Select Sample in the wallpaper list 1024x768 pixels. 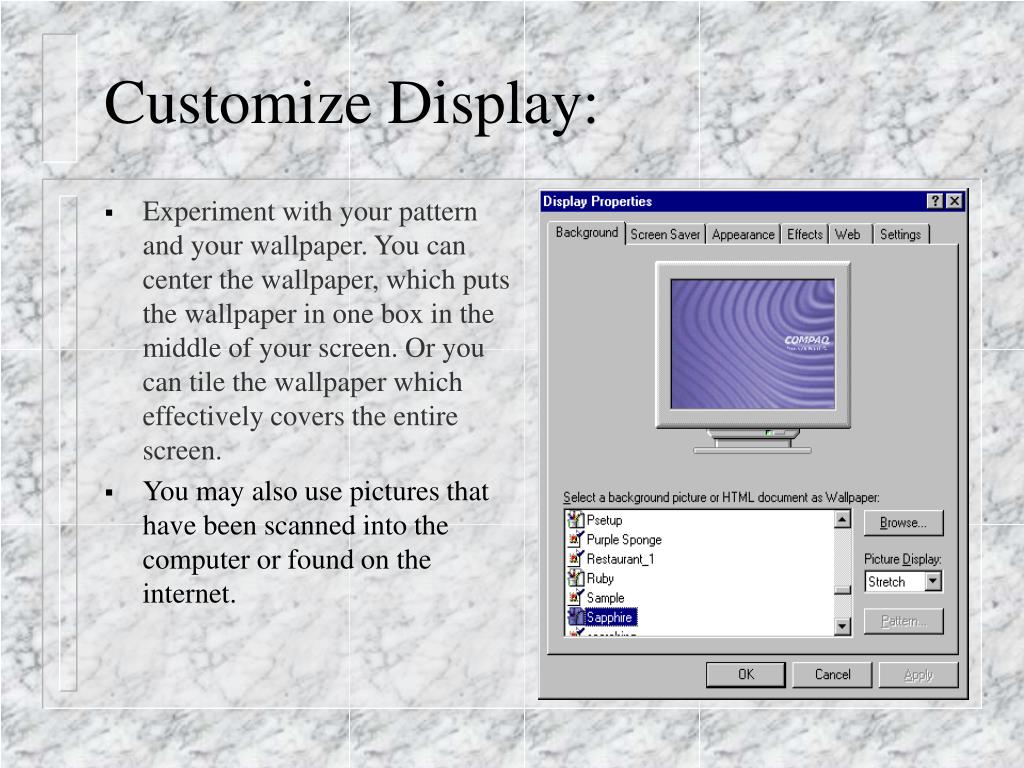[605, 598]
